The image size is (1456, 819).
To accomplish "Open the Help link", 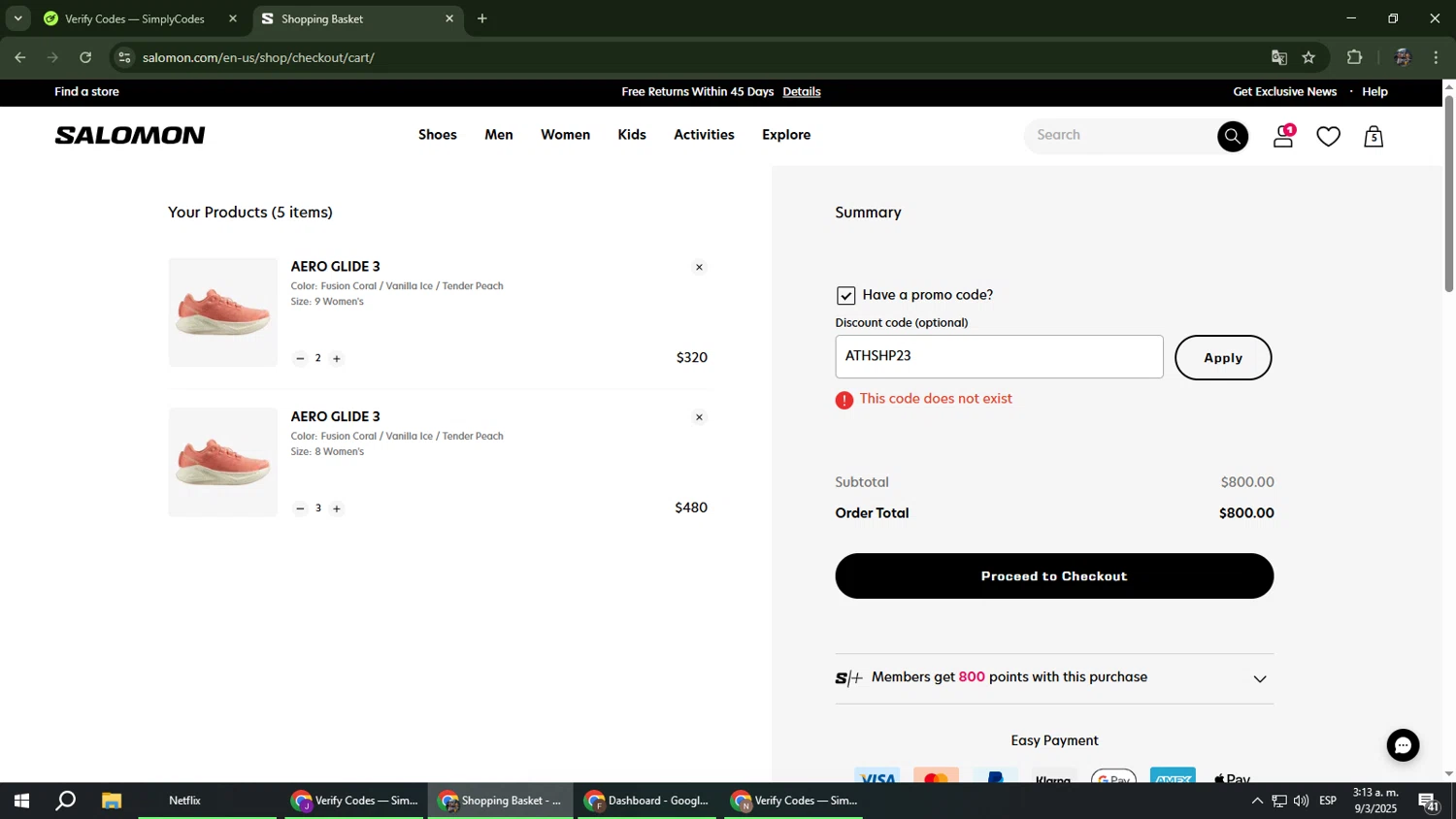I will [x=1374, y=92].
